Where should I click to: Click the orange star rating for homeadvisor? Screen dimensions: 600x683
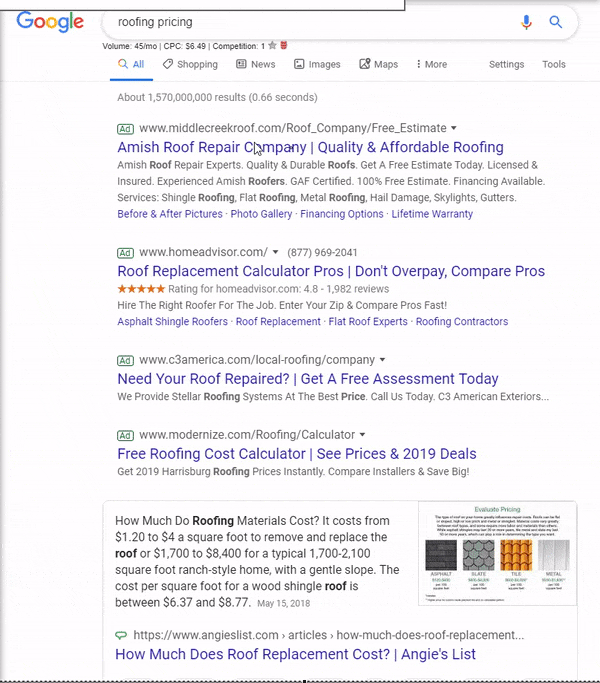point(141,289)
